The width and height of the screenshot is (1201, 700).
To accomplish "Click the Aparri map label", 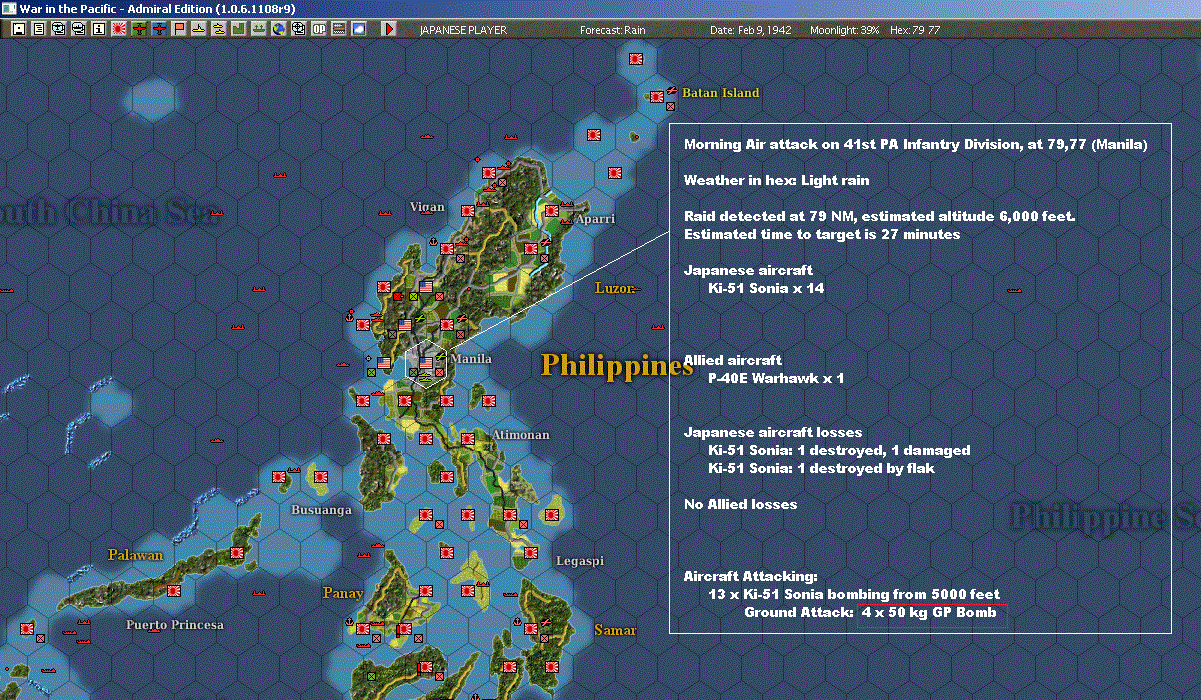I will click(x=595, y=218).
